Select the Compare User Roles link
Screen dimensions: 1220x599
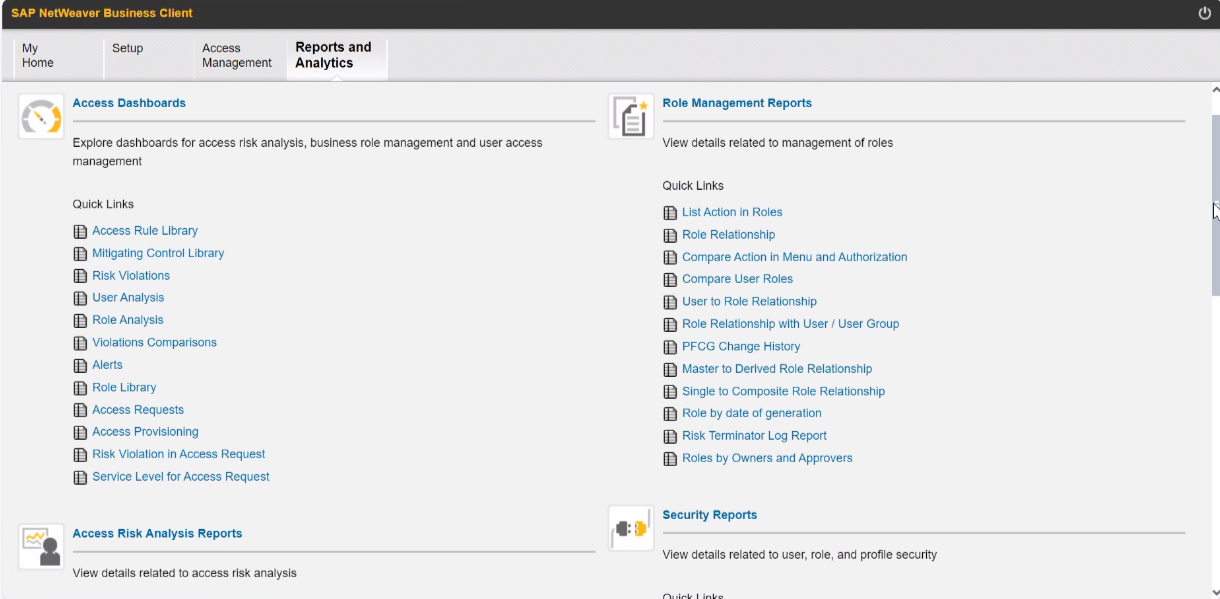pos(737,279)
